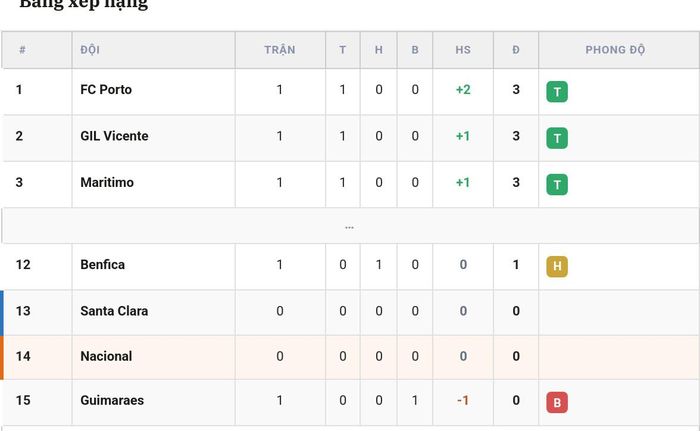The height and width of the screenshot is (431, 700).
Task: Select the Nacional team name
Action: point(106,356)
